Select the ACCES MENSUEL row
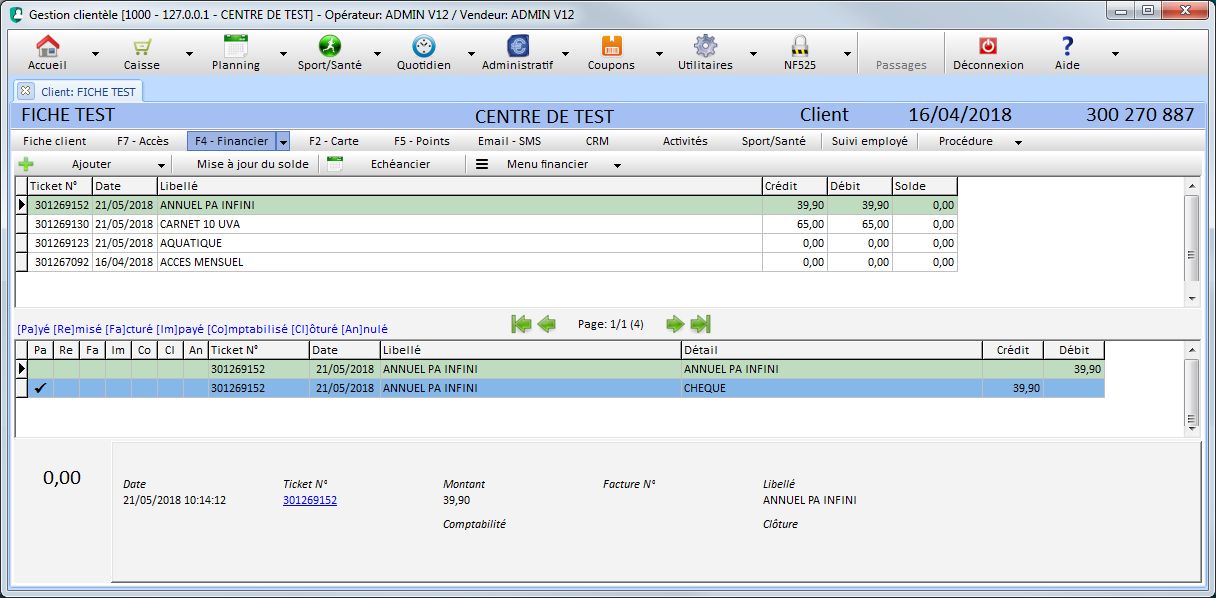The width and height of the screenshot is (1216, 598). 487,262
